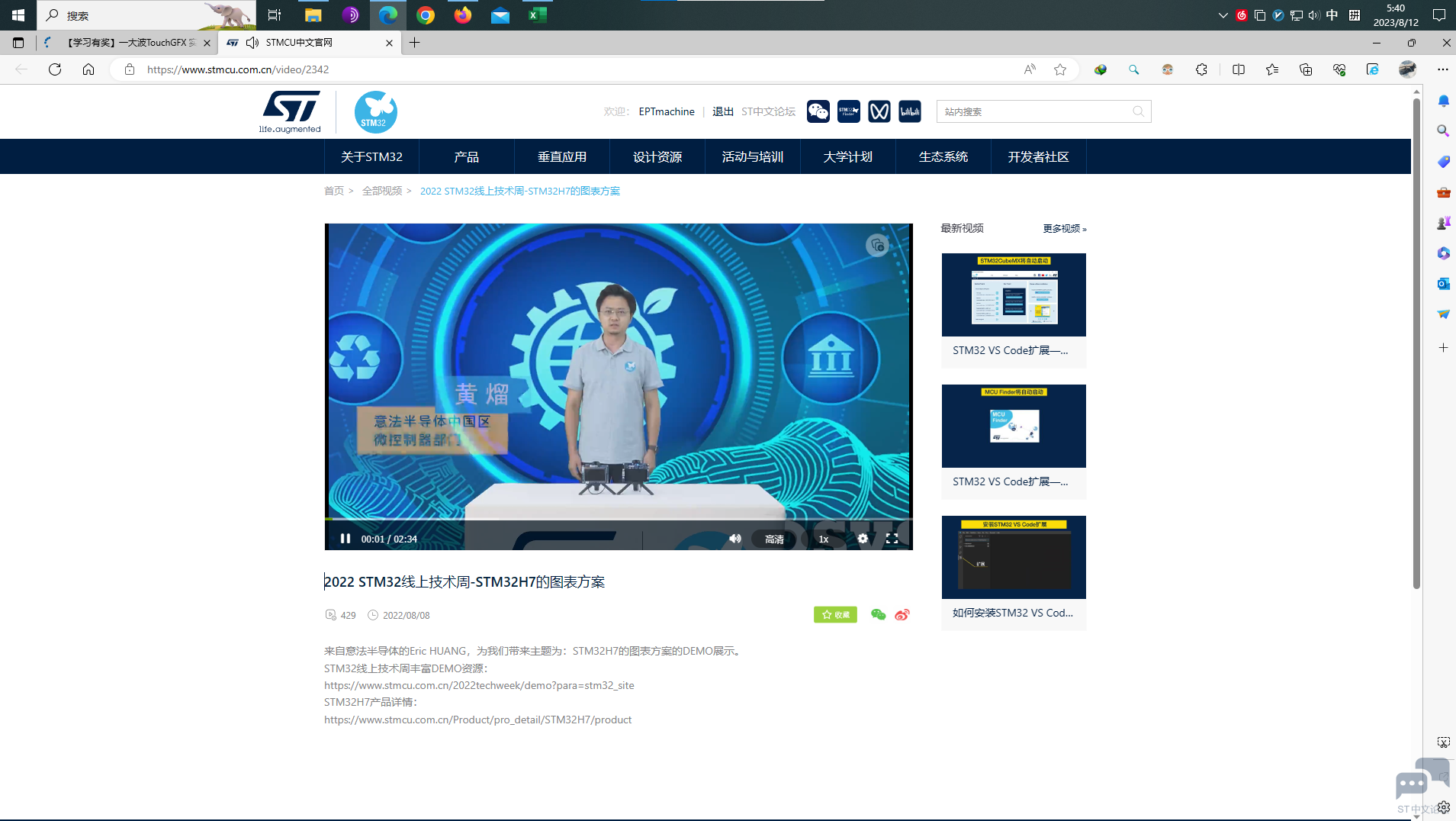Click the video progress bar

tap(619, 519)
